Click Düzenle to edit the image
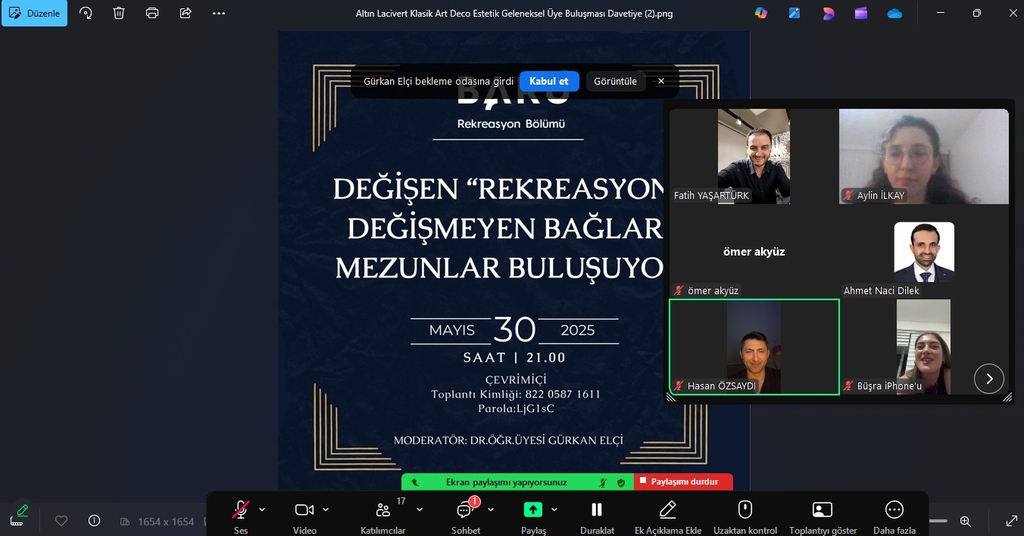The image size is (1024, 536). click(x=34, y=13)
